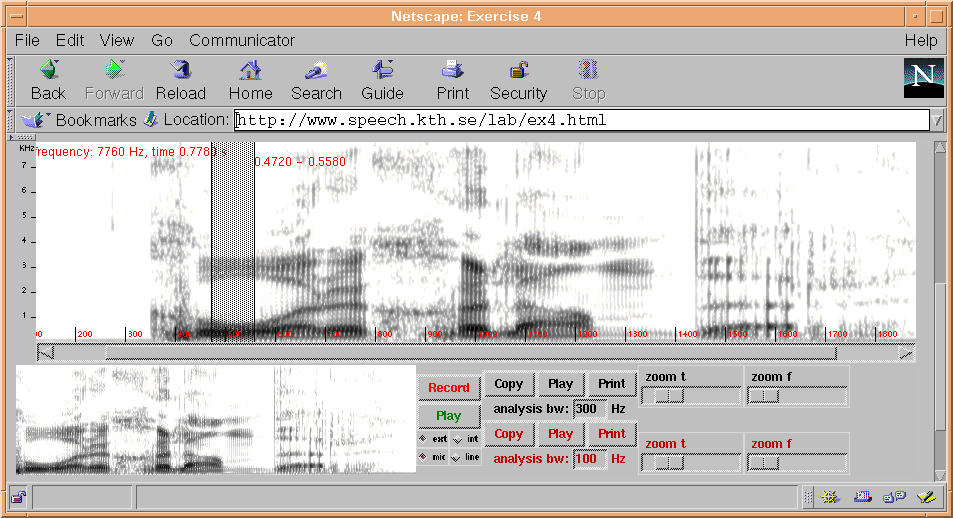Click the analysis bw 300 Hz field

589,409
